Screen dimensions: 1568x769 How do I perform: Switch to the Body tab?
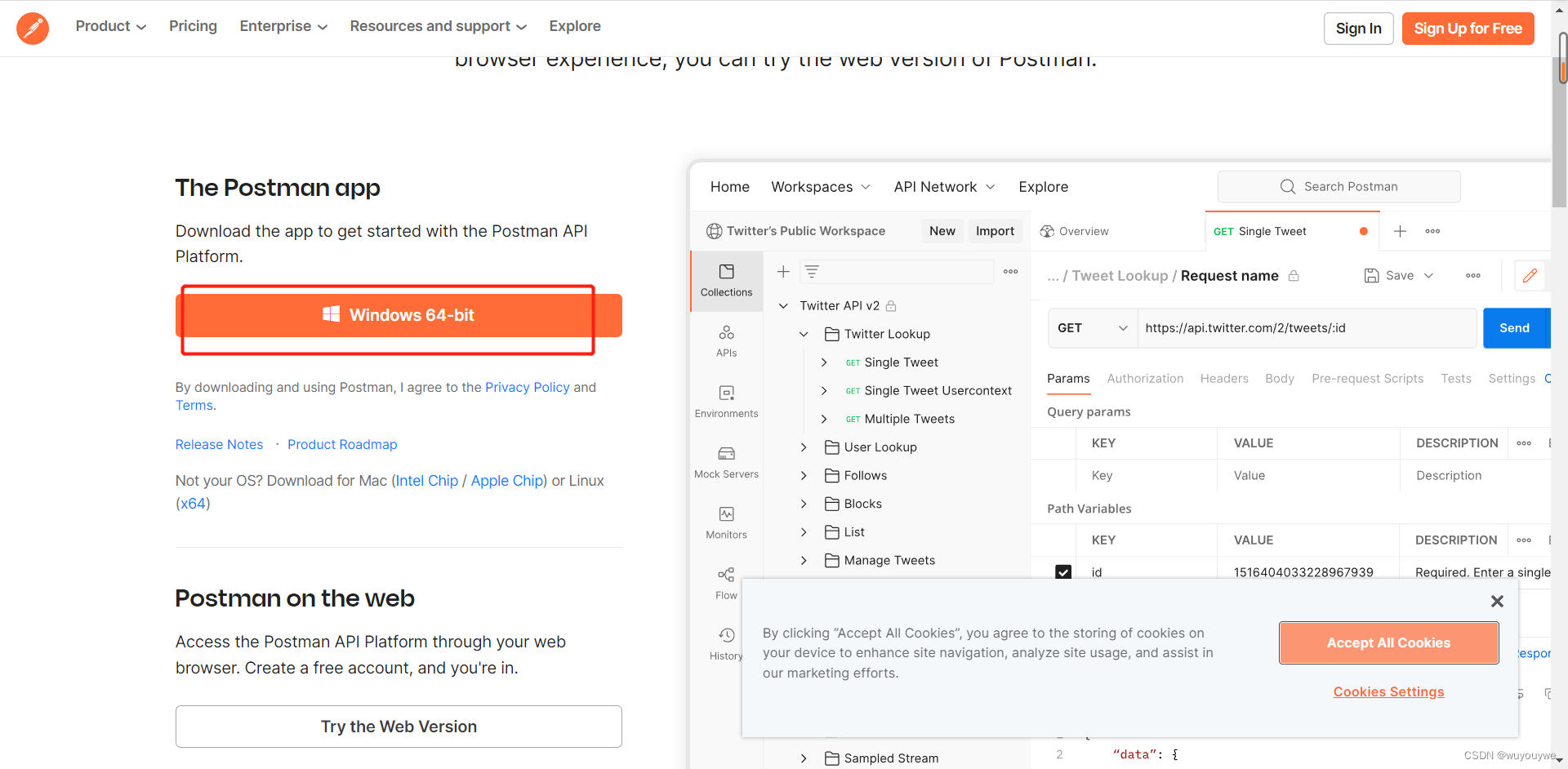[x=1280, y=379]
